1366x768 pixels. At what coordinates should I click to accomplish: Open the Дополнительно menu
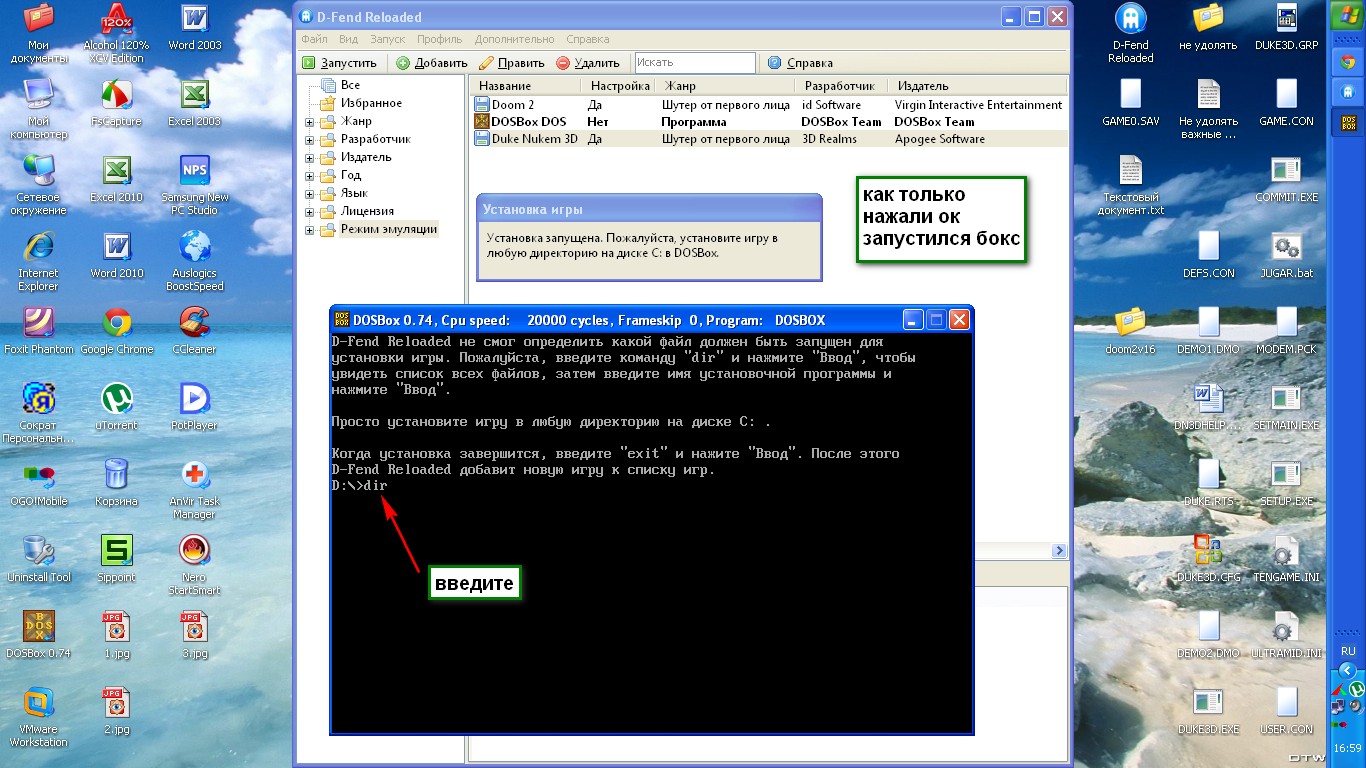tap(515, 39)
